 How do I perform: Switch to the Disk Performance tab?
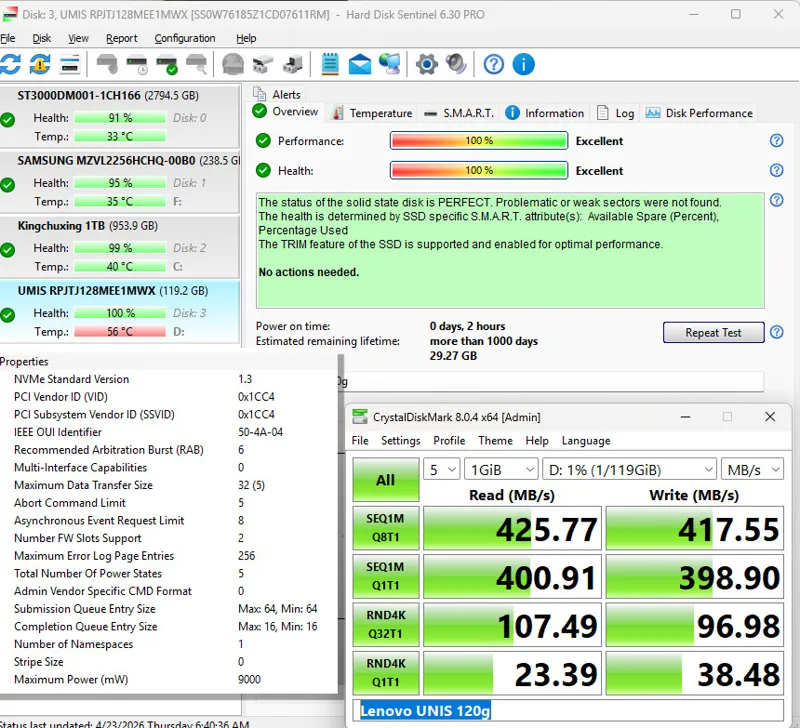click(x=699, y=113)
